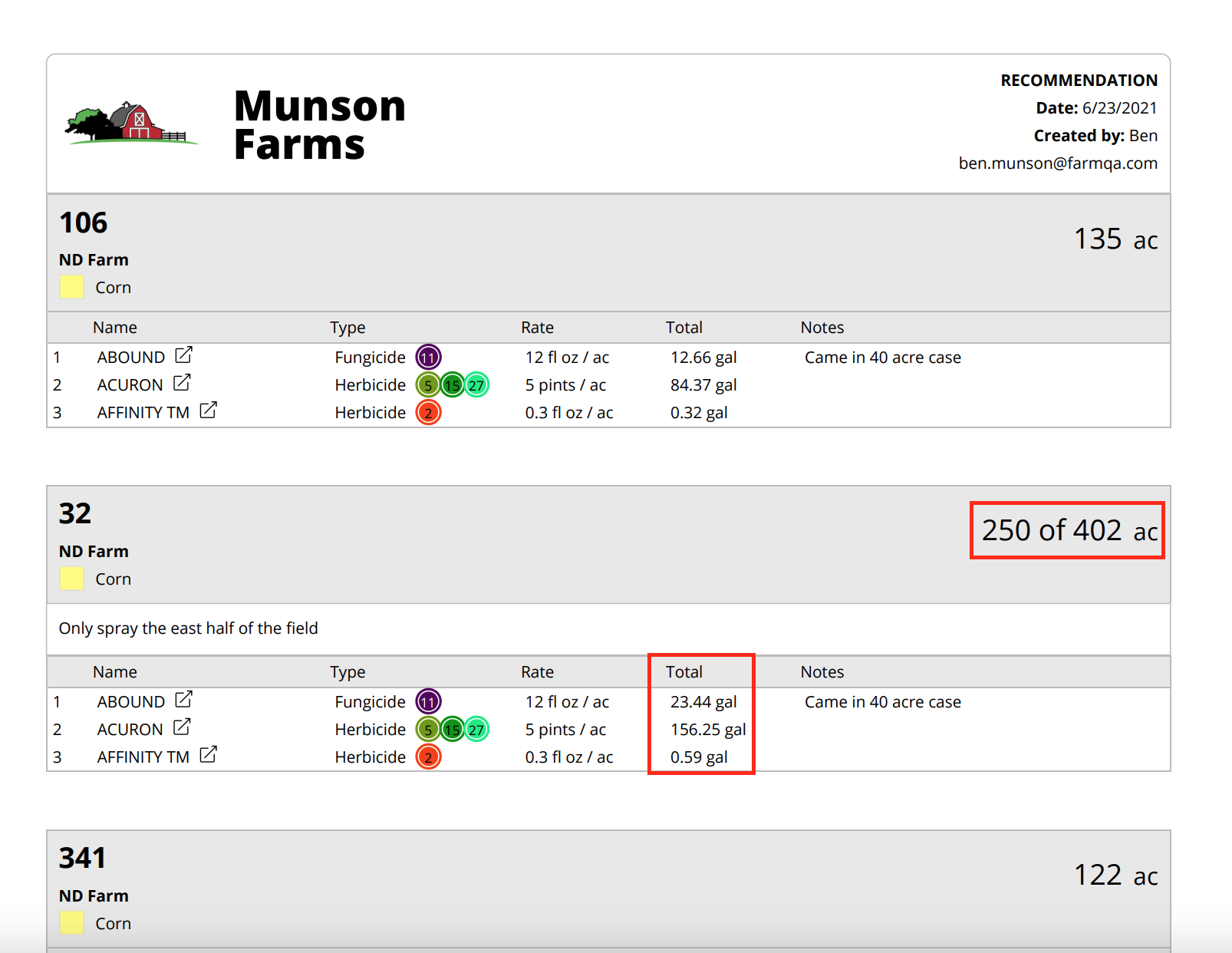Click AFFINITY TM product name in field 32
The image size is (1232, 953).
[143, 757]
